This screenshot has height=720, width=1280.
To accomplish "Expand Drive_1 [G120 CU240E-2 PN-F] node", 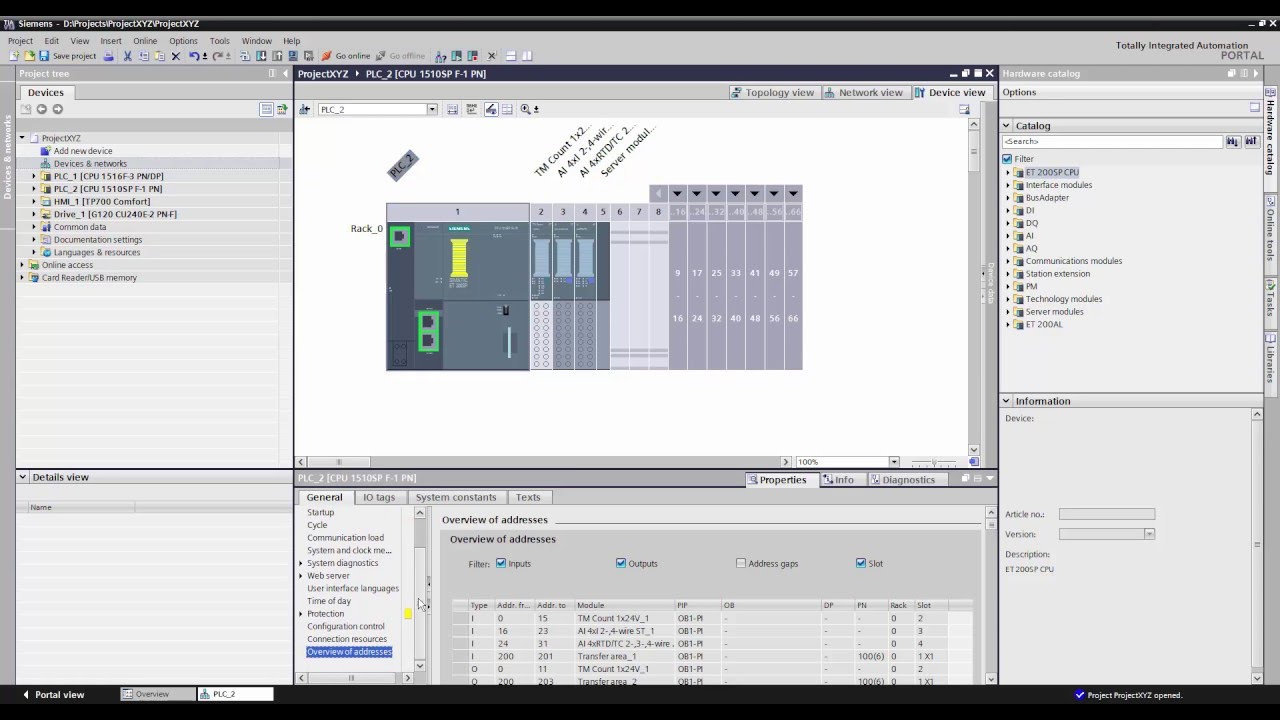I will pyautogui.click(x=33, y=214).
